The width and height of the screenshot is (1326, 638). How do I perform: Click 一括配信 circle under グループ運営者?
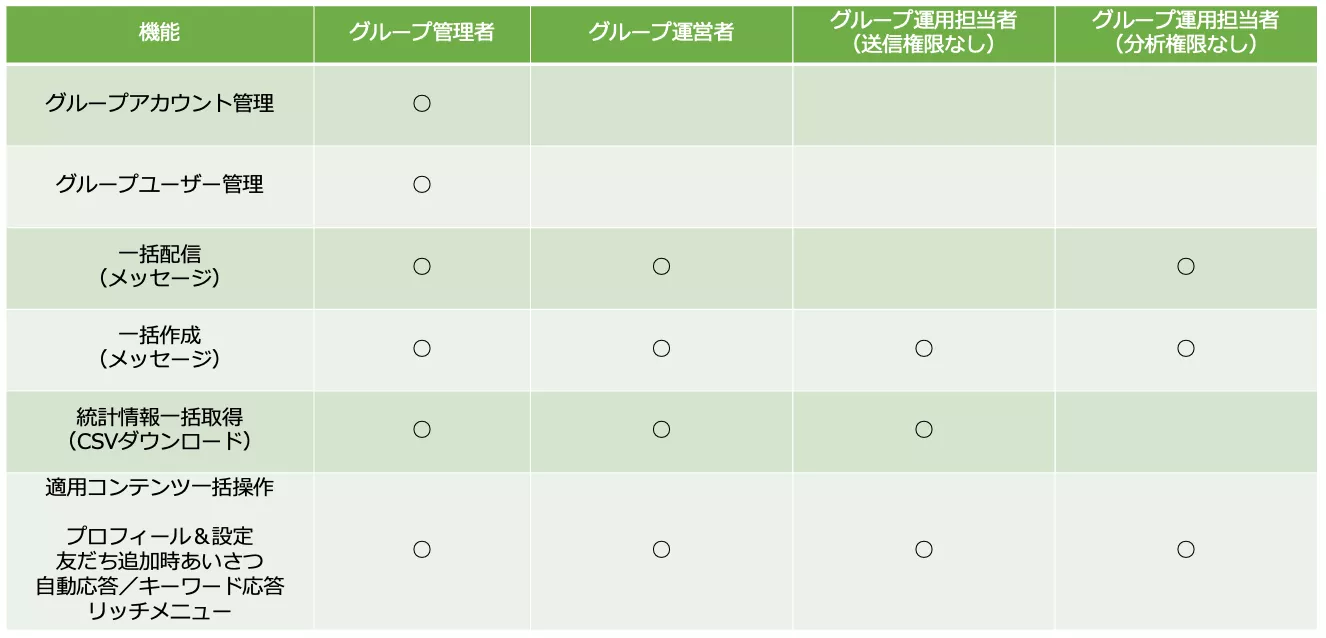click(x=661, y=267)
